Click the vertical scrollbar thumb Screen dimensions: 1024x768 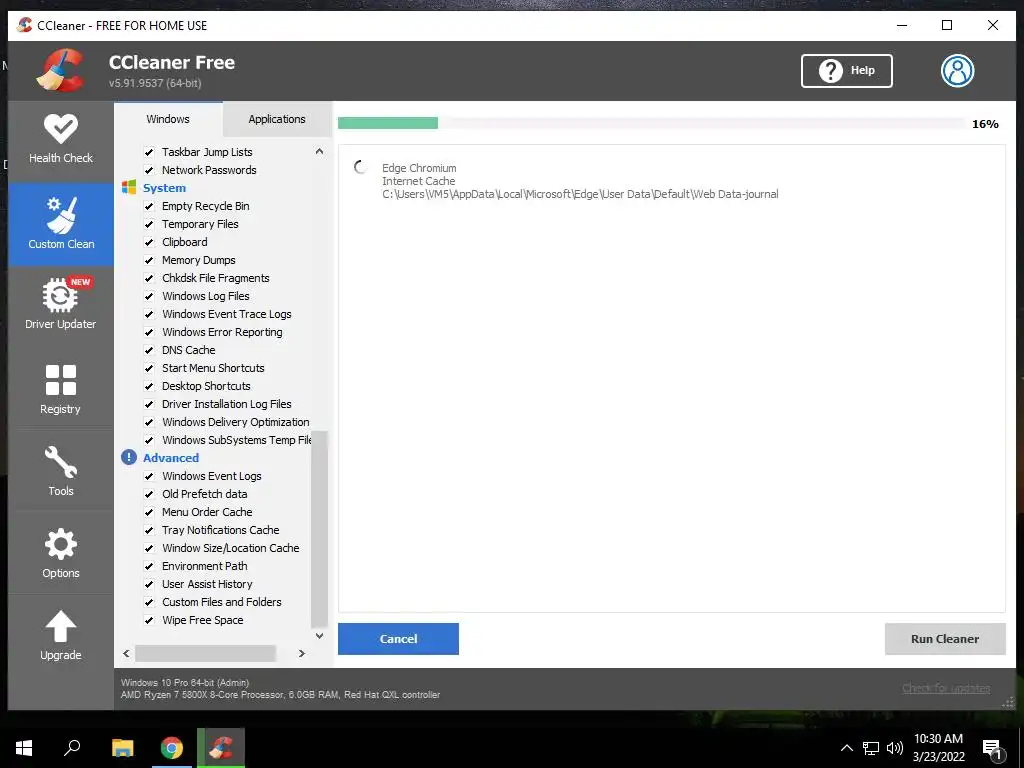click(319, 529)
